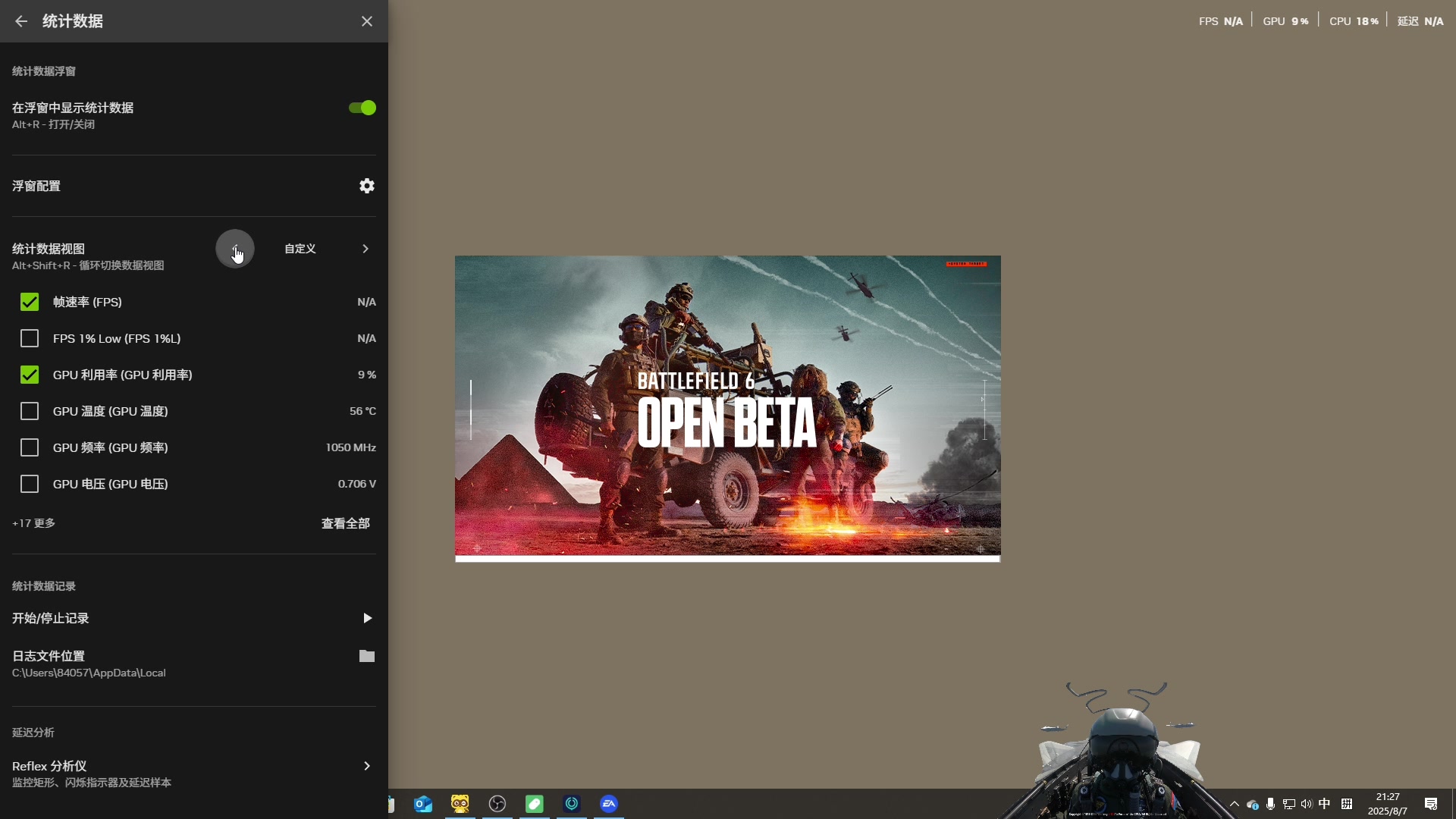Click the microphone icon in system tray

coord(1271,804)
